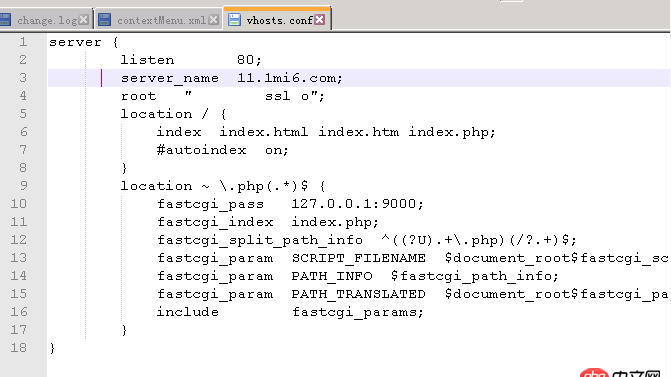Click the save icon on contextMenu.xml tab

click(x=104, y=20)
